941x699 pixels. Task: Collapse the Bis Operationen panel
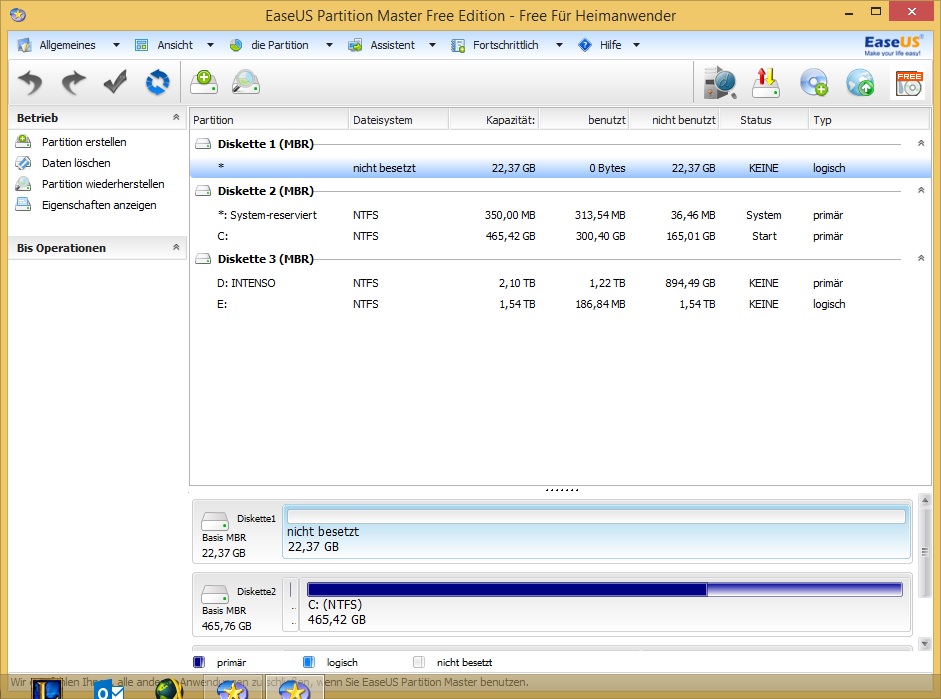pos(176,247)
